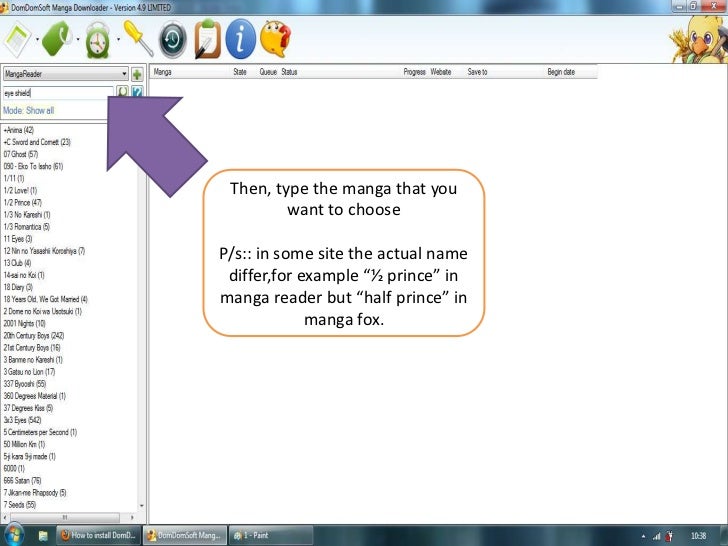Select +Anima (42) in list
728x546 pixels.
19,130
